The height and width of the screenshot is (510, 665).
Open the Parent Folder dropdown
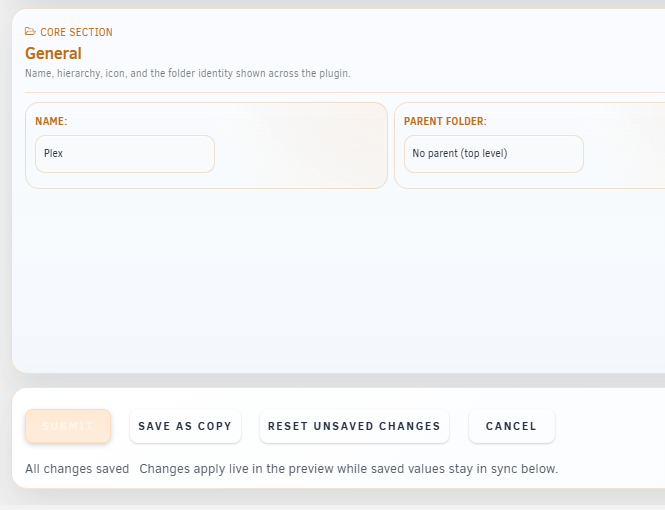pyautogui.click(x=494, y=154)
